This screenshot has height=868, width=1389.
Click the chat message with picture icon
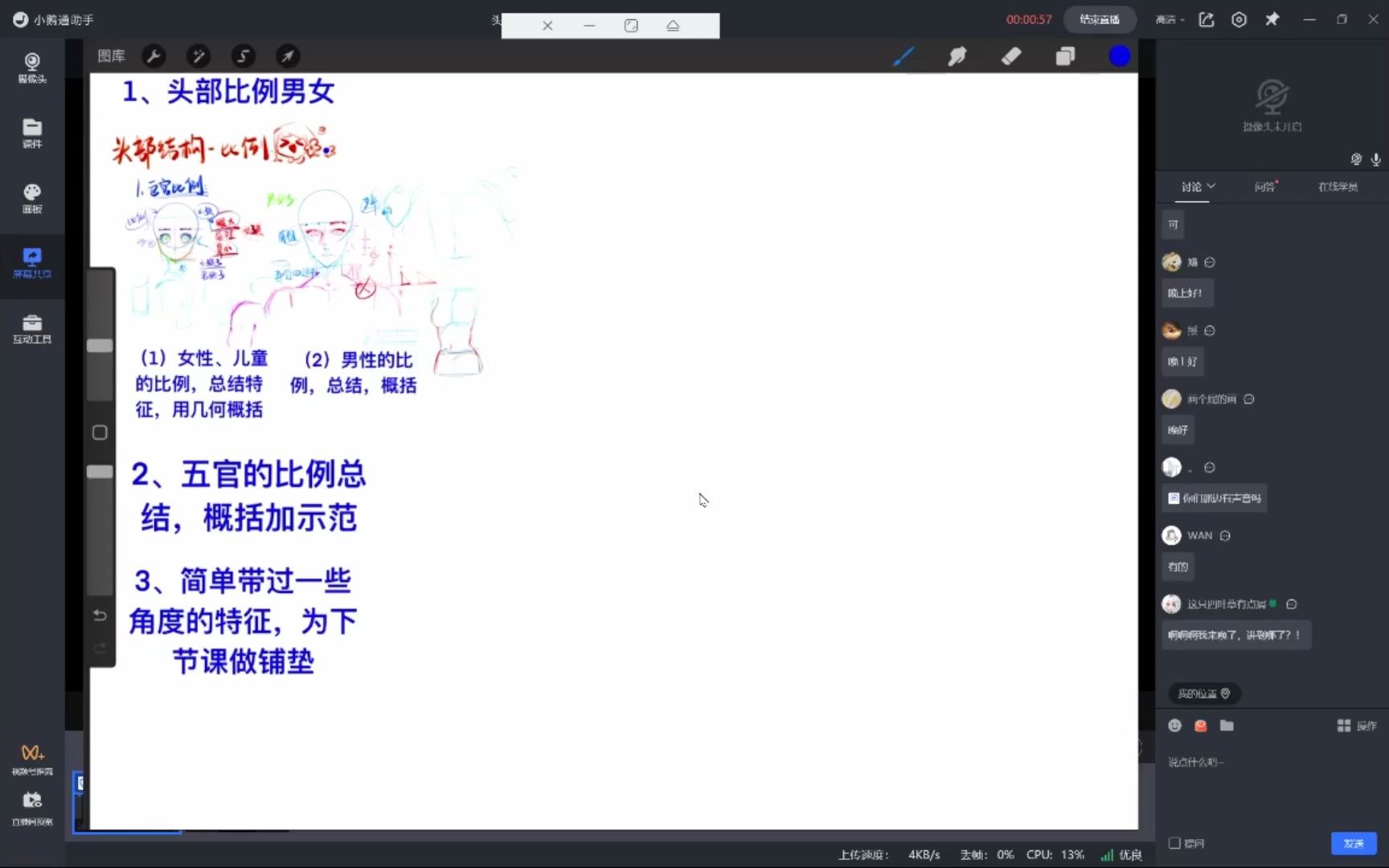coord(1215,498)
